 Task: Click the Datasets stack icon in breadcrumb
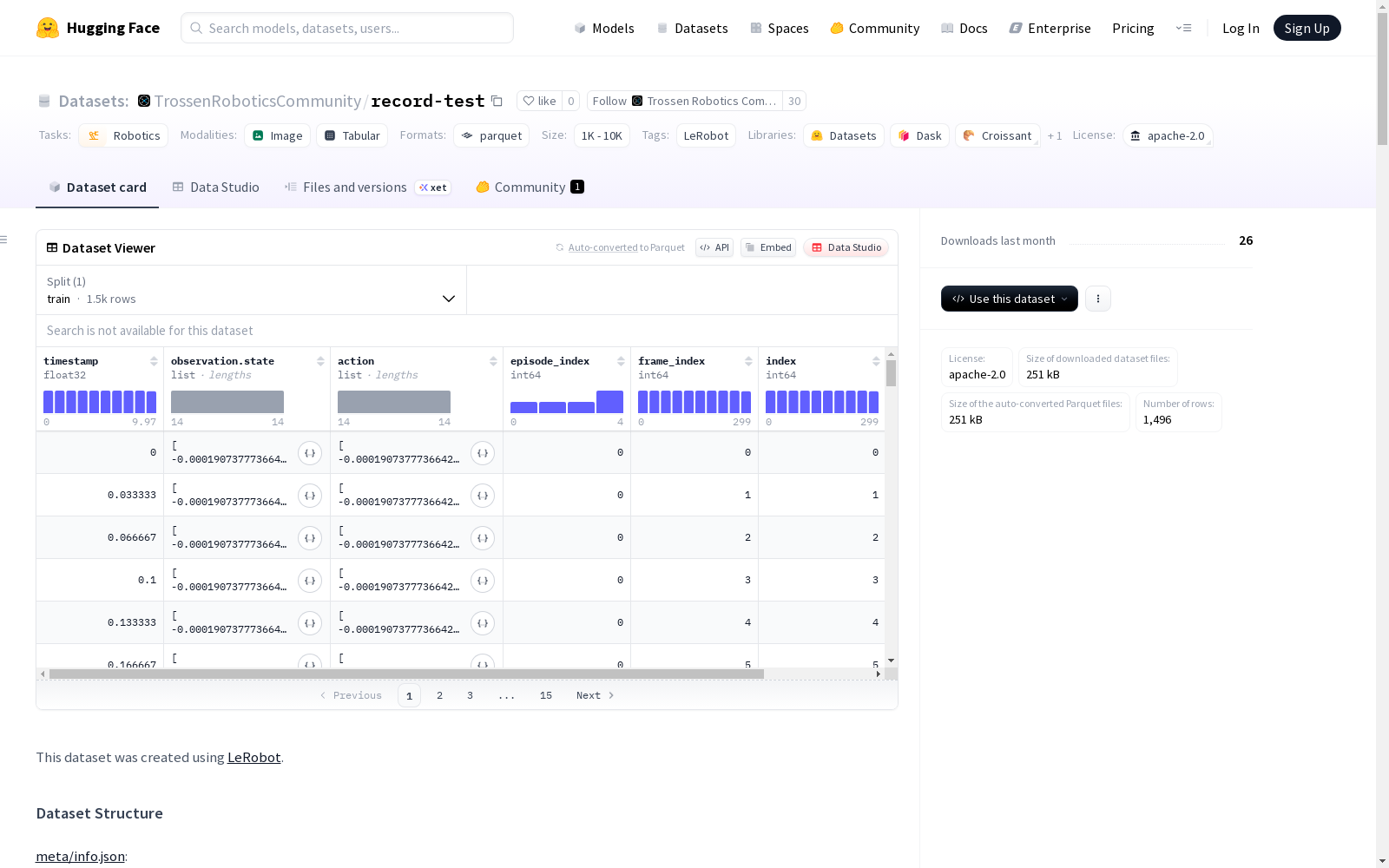pyautogui.click(x=44, y=102)
